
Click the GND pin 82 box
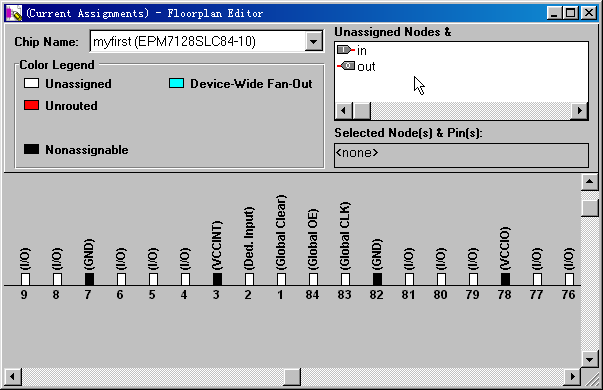coord(377,279)
